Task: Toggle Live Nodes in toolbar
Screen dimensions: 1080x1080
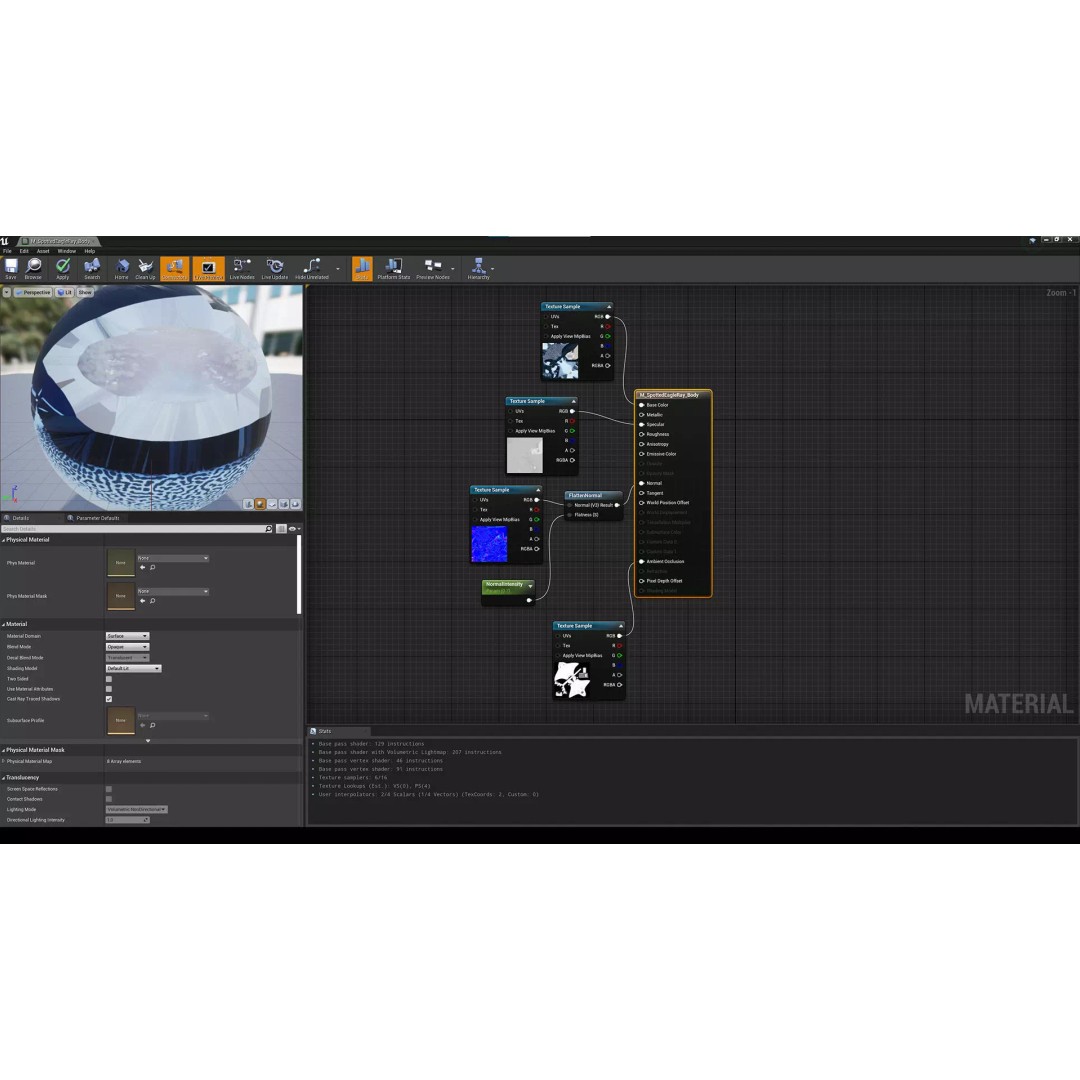Action: coord(242,269)
